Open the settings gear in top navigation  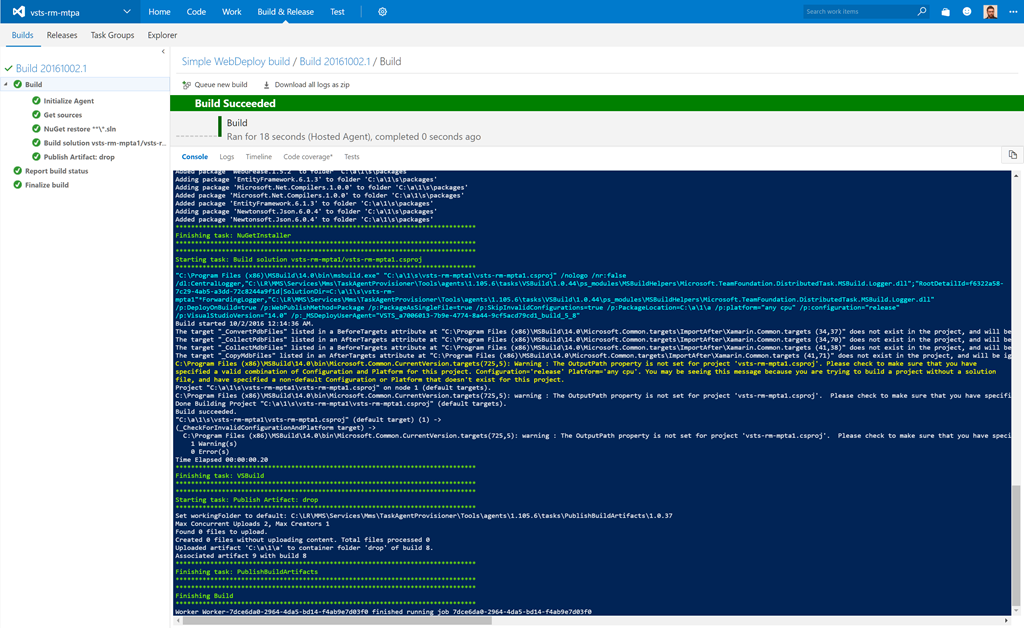pos(382,12)
